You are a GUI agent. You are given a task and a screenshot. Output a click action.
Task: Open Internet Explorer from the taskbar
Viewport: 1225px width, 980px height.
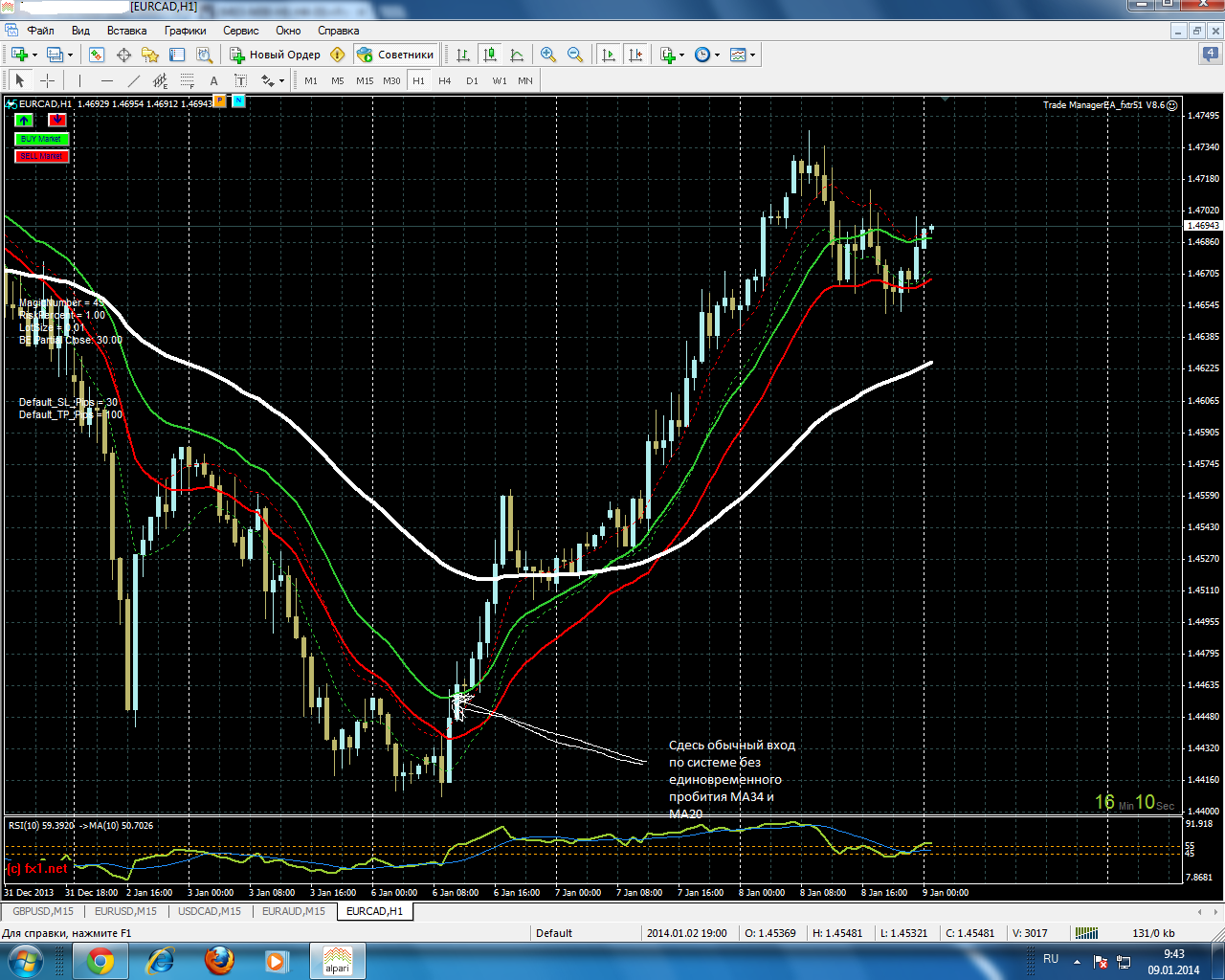coord(160,961)
